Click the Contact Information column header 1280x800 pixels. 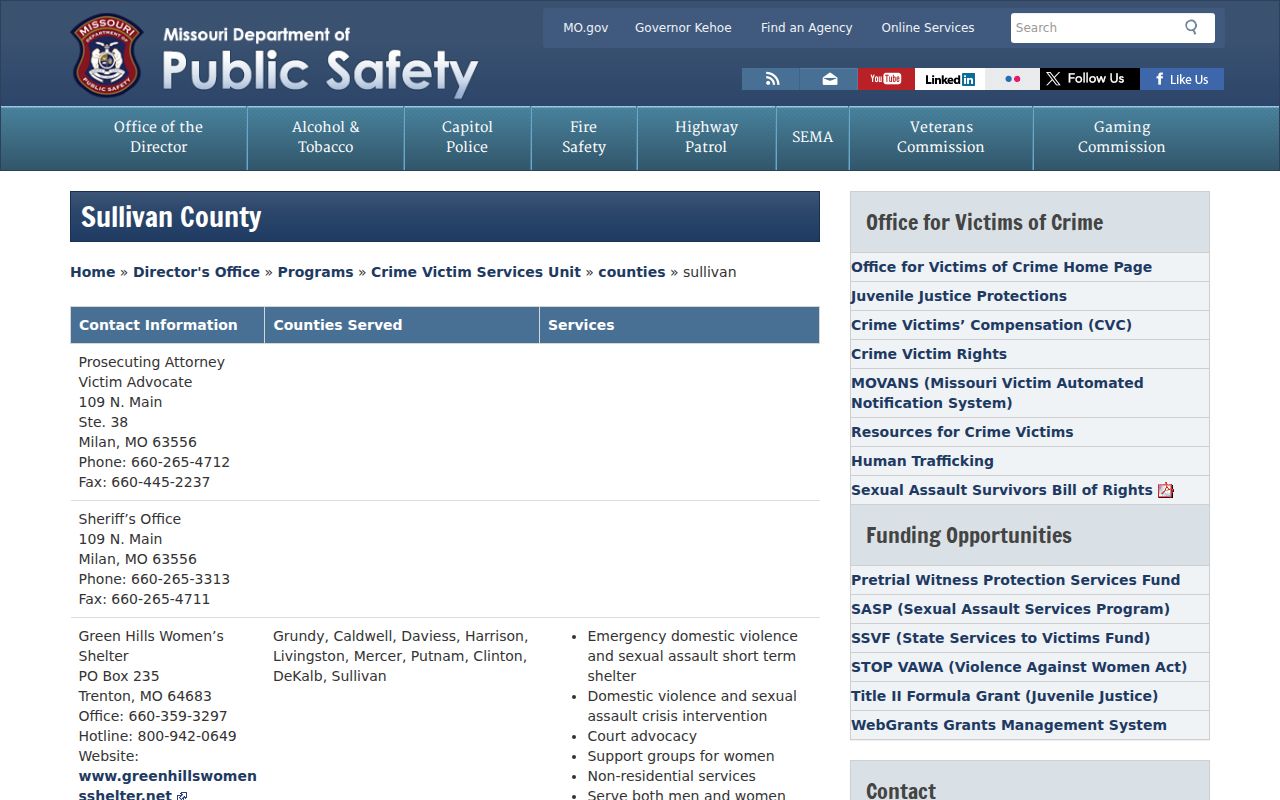[x=167, y=325]
